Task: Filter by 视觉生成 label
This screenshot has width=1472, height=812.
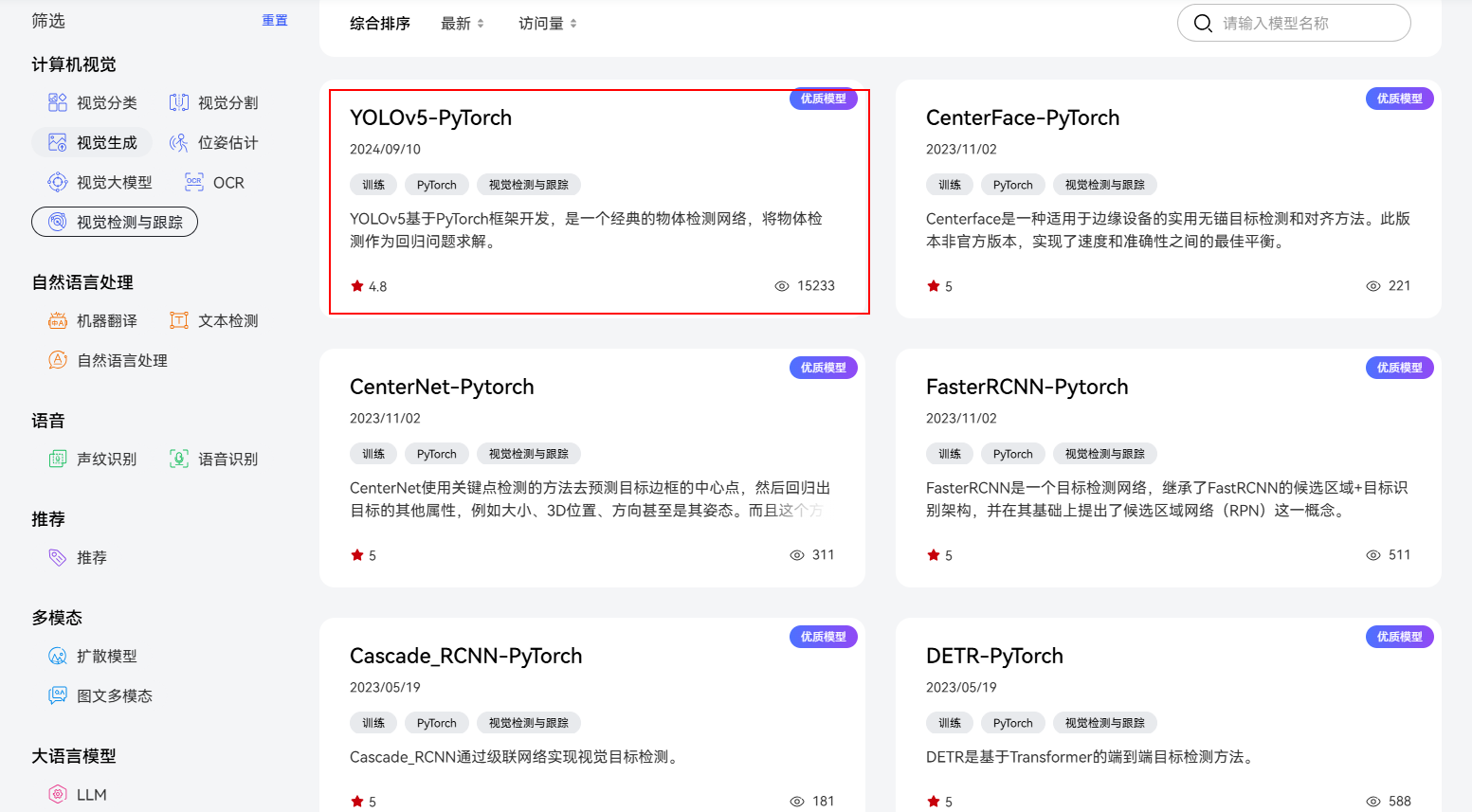Action: coord(107,142)
